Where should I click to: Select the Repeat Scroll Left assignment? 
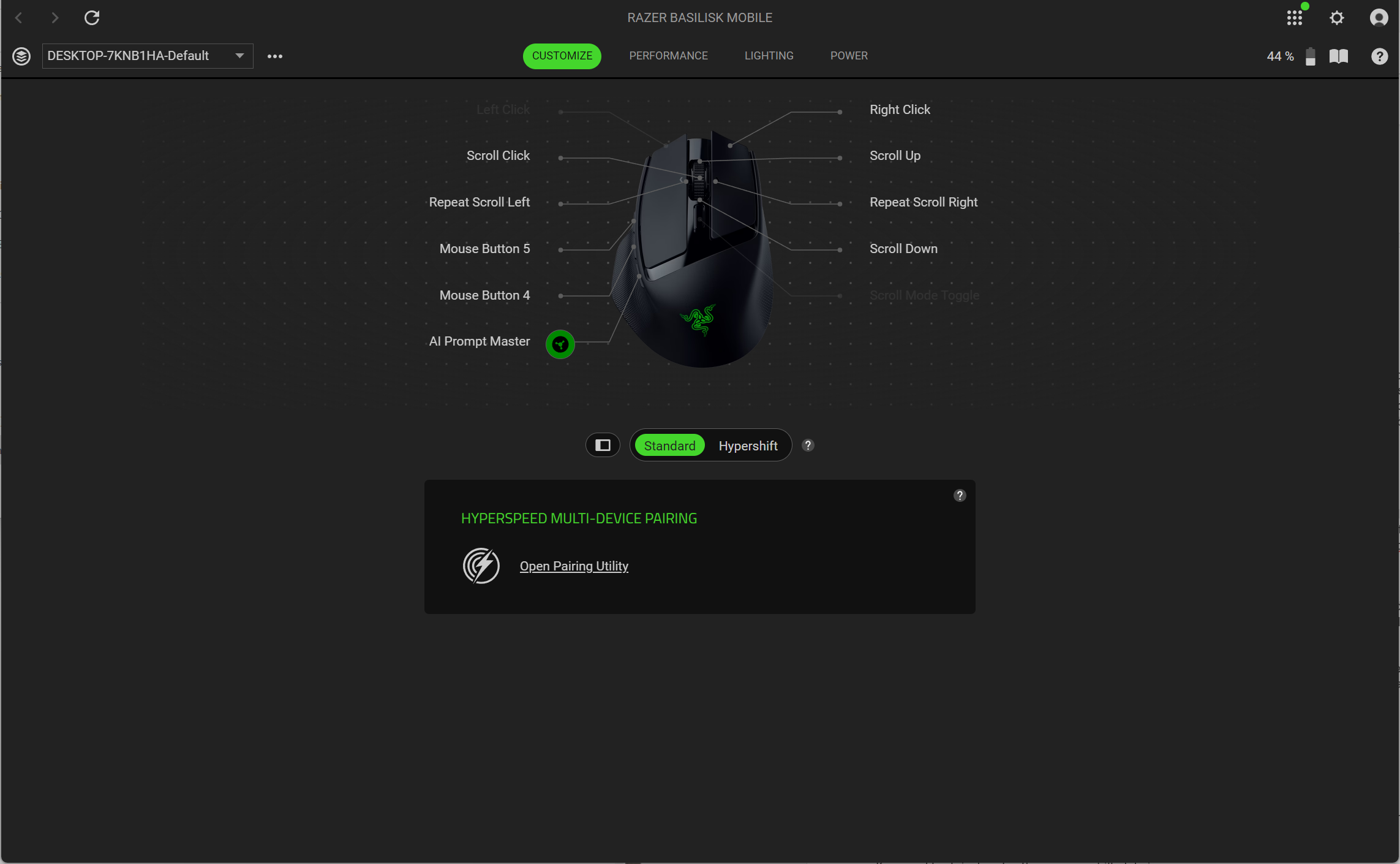(480, 202)
